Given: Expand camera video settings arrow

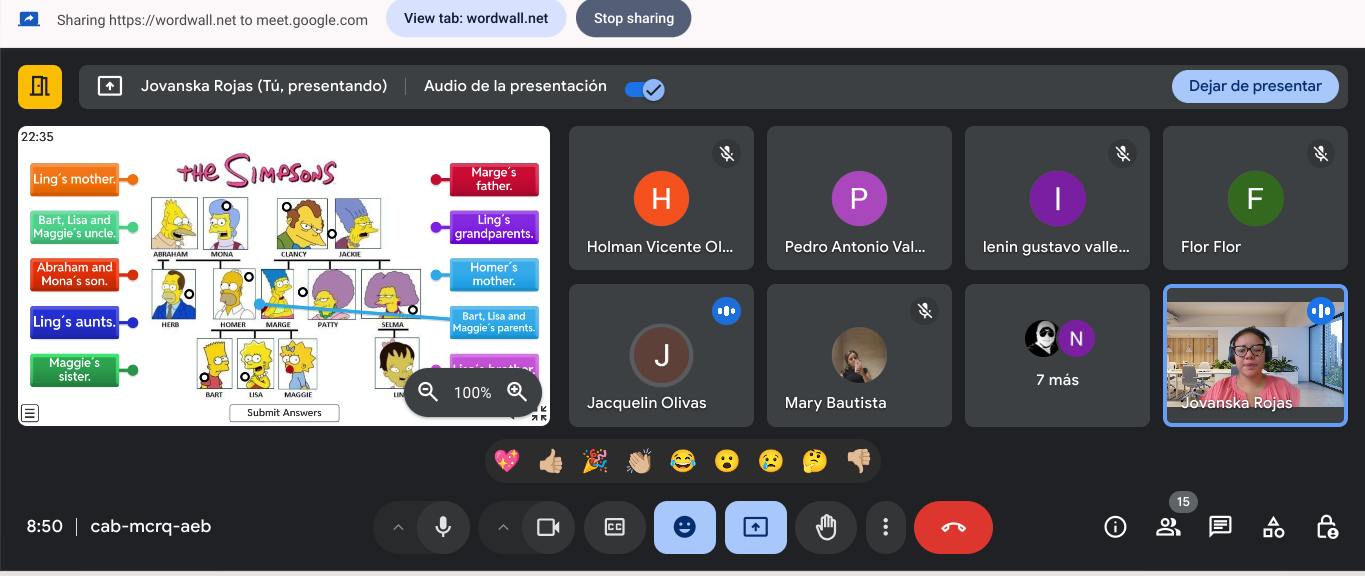Looking at the screenshot, I should click(x=503, y=527).
